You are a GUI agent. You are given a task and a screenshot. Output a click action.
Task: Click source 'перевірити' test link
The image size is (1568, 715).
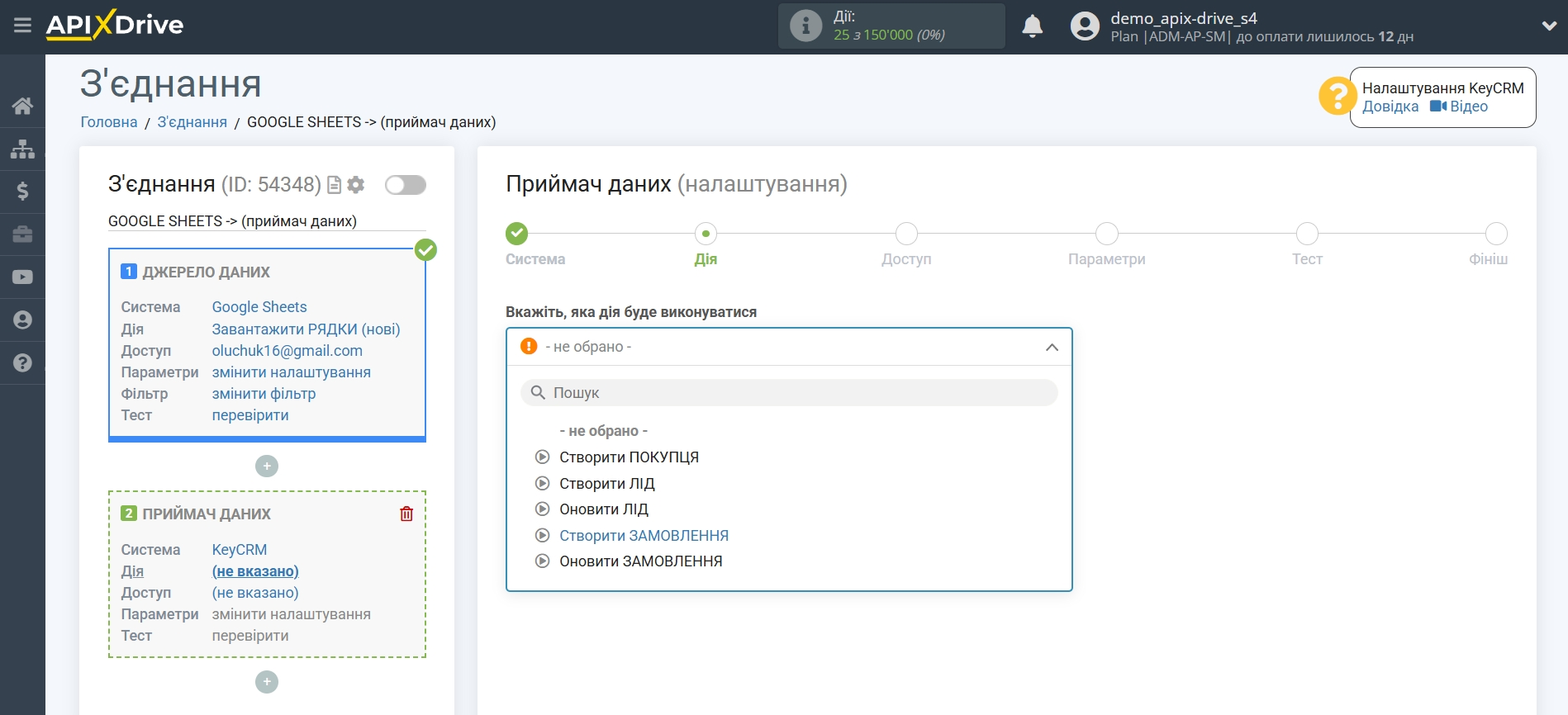[x=250, y=415]
